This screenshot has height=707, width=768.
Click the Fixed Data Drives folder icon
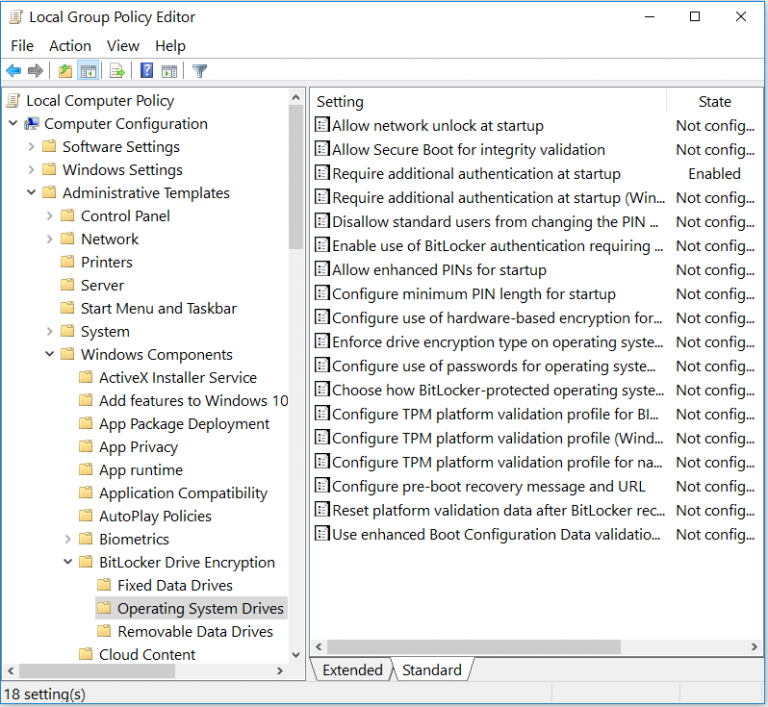[x=104, y=585]
